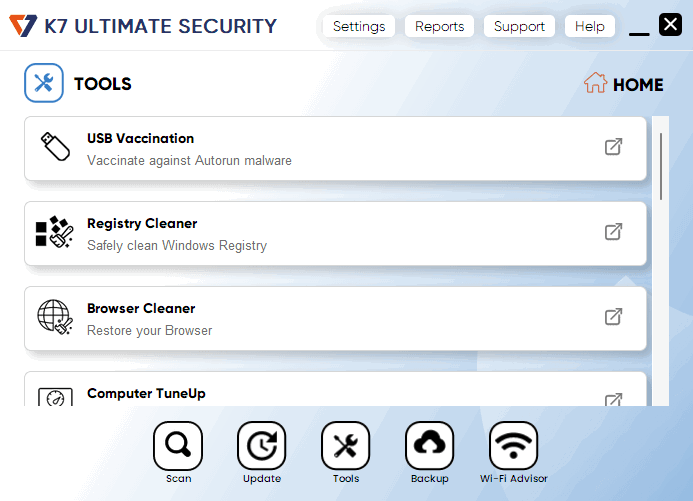Click the USB Vaccination flash drive icon
This screenshot has width=693, height=501.
tap(55, 147)
